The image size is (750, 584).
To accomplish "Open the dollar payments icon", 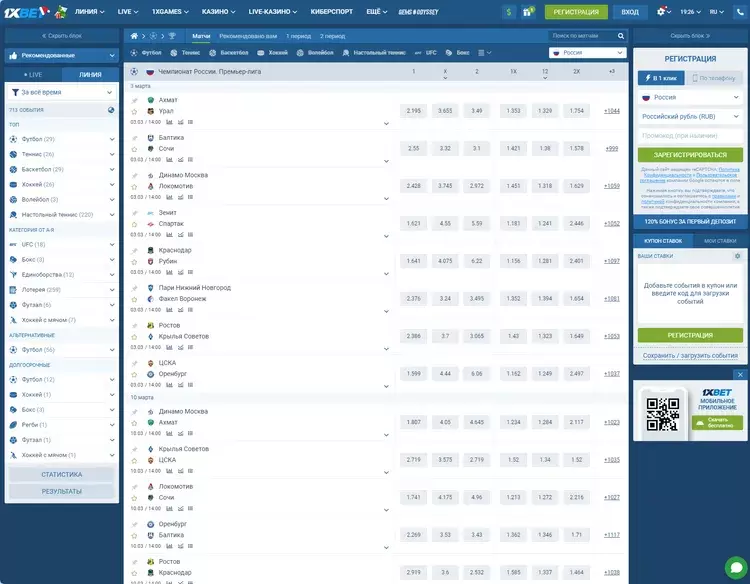I will (x=509, y=12).
